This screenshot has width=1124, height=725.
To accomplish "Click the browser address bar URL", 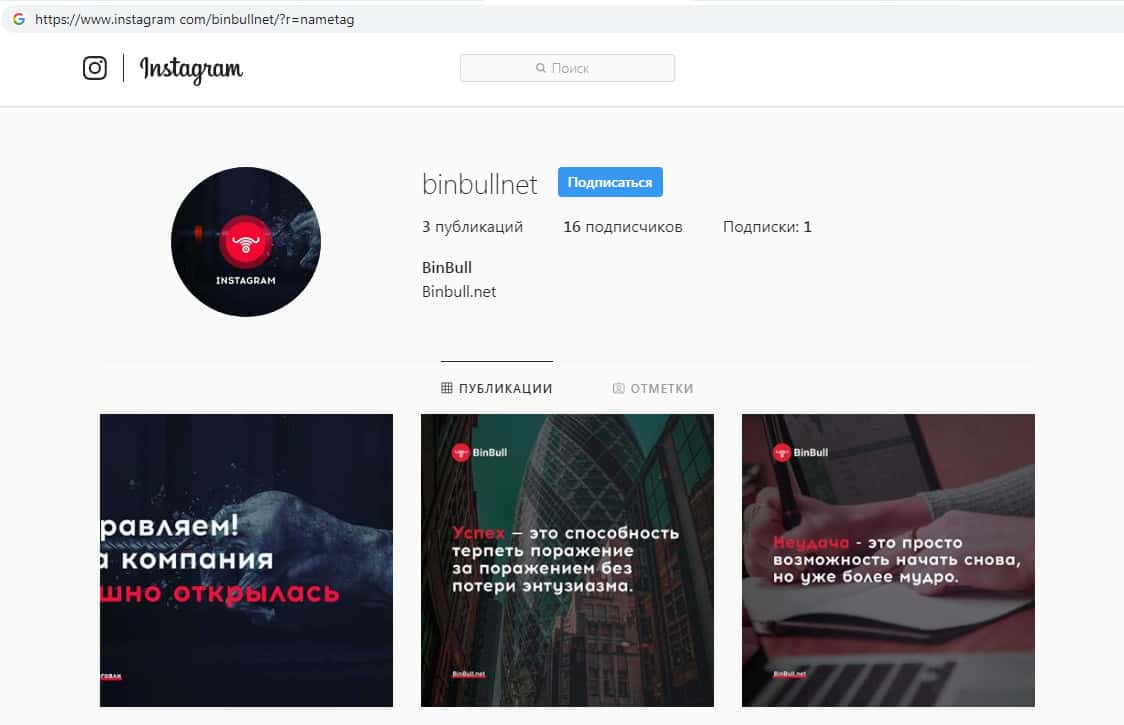I will [194, 19].
